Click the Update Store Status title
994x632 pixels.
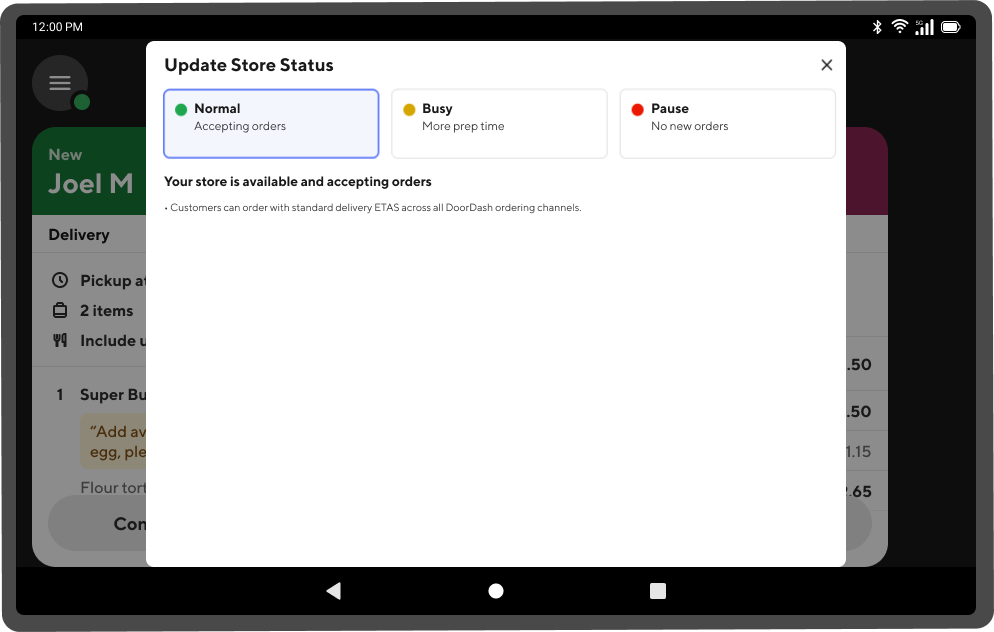[248, 65]
